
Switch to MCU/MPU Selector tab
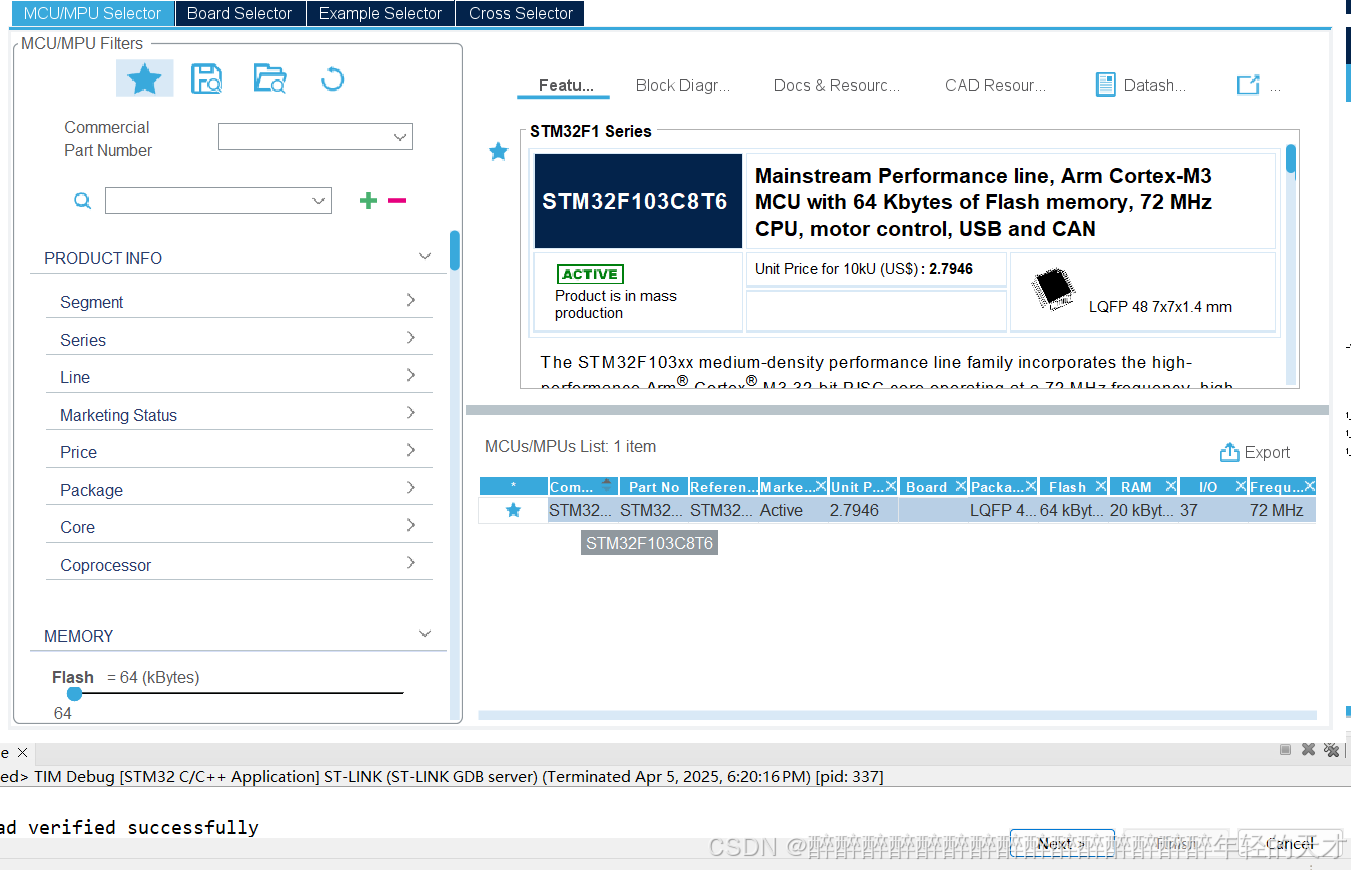click(x=92, y=13)
